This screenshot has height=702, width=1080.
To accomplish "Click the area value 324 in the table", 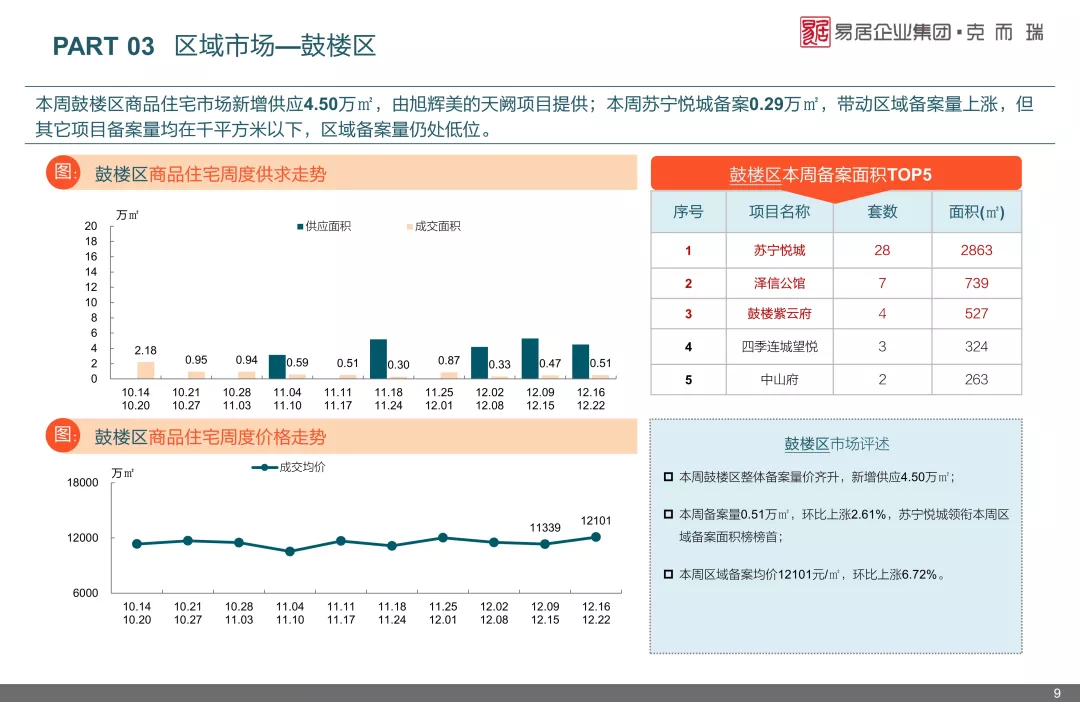I will click(x=977, y=347).
